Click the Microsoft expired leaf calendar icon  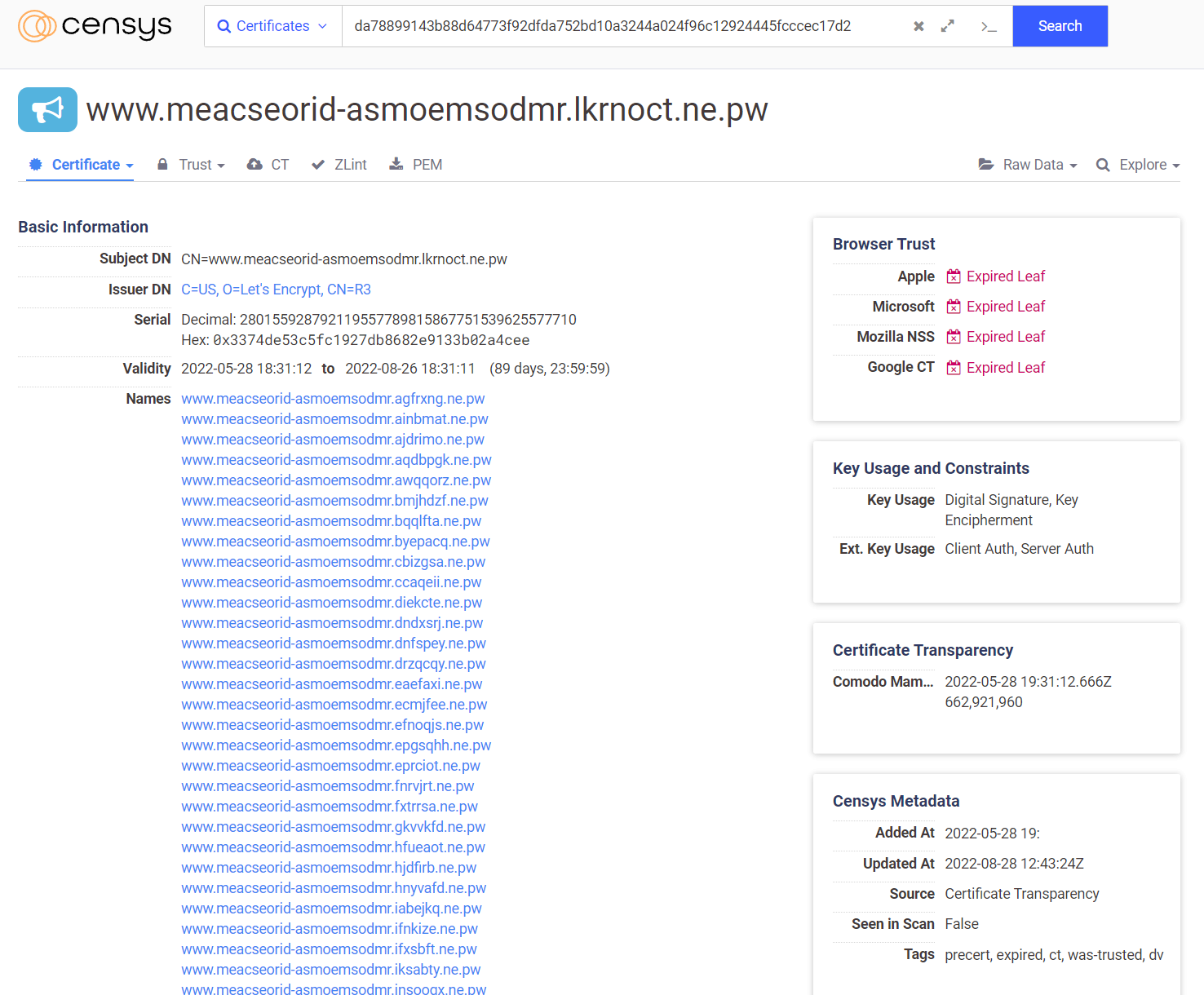pyautogui.click(x=953, y=307)
